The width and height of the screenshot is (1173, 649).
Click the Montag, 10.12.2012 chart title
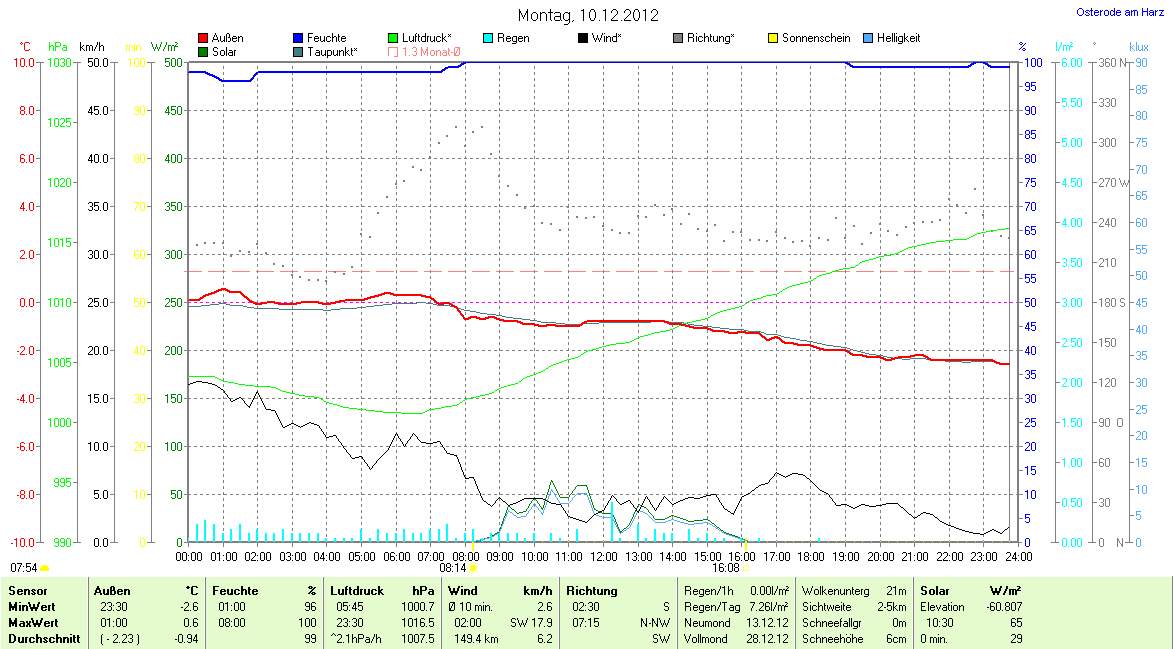[x=586, y=15]
